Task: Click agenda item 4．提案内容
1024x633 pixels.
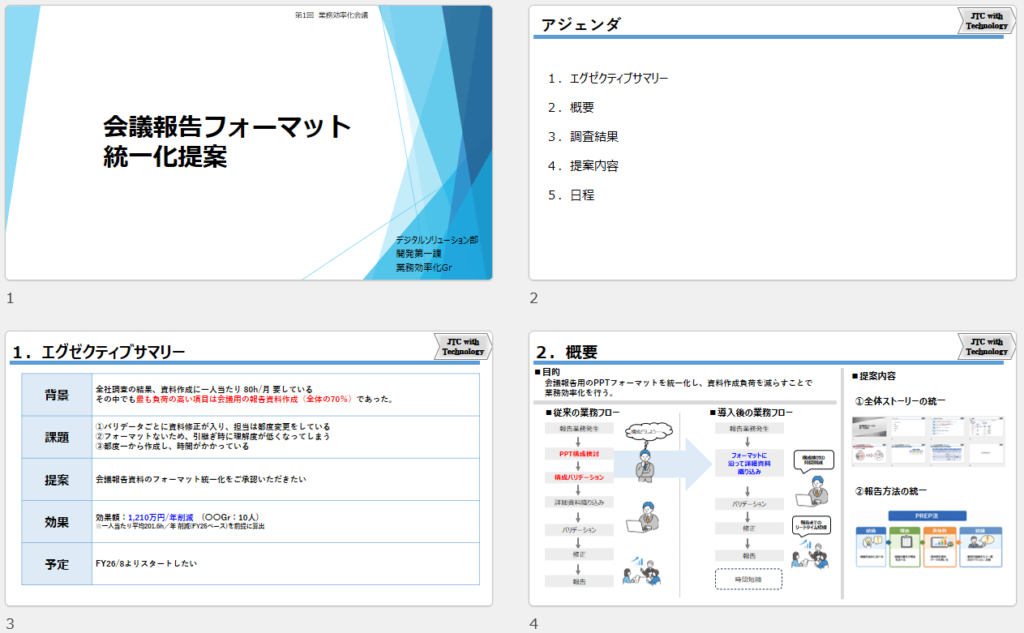Action: pyautogui.click(x=582, y=165)
